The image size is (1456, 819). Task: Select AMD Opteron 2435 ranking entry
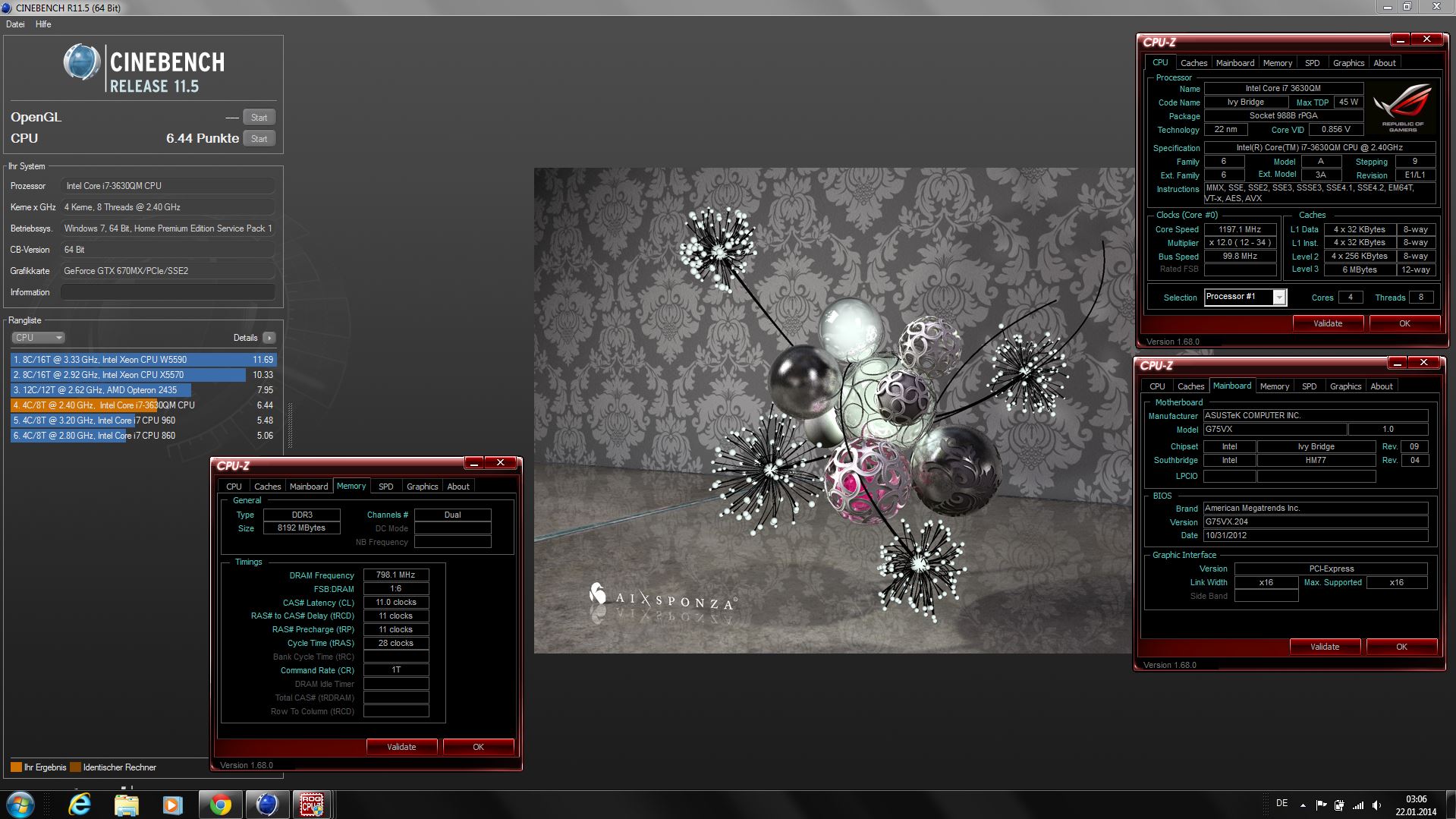[x=143, y=390]
